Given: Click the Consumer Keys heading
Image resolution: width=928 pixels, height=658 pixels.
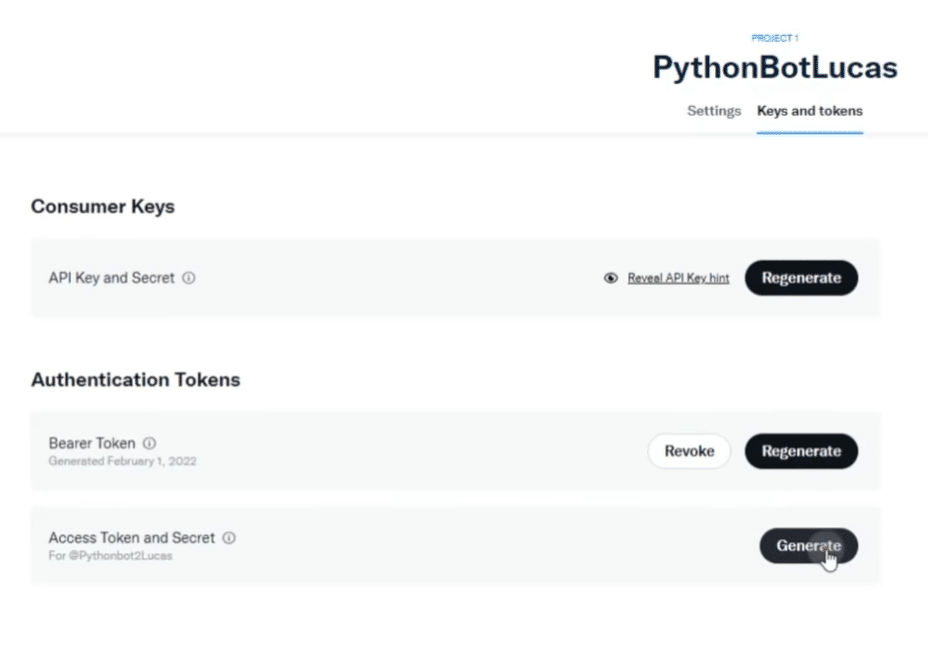Looking at the screenshot, I should point(103,207).
